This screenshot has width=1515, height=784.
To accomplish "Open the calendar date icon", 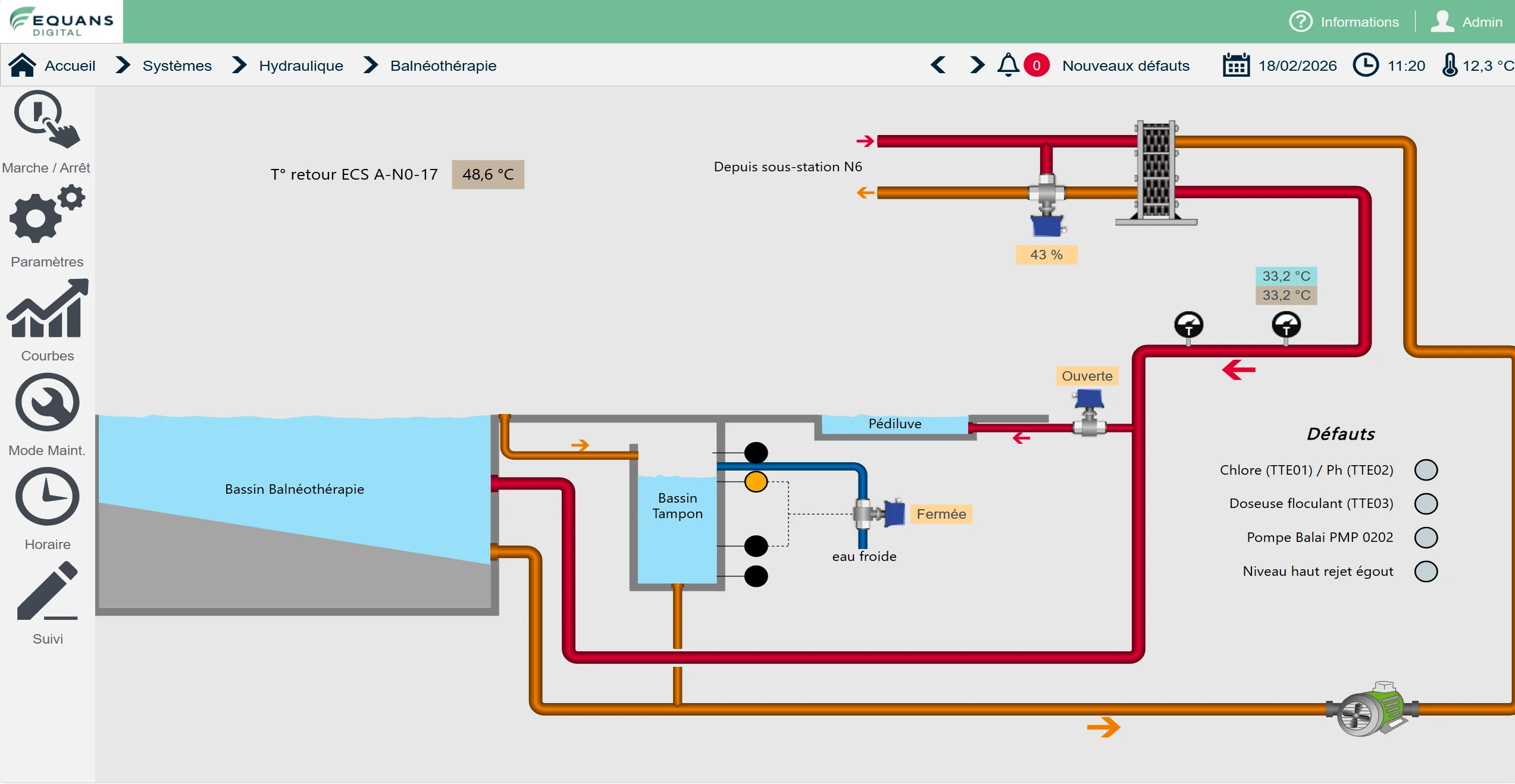I will point(1236,65).
